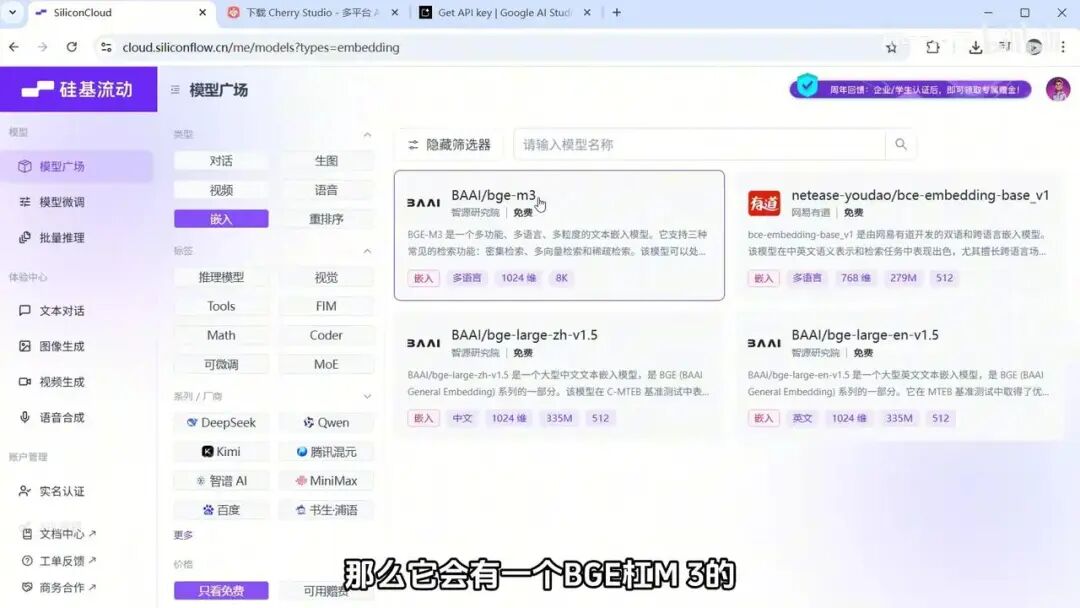Viewport: 1080px width, 608px height.
Task: Toggle 视觉 tag filter
Action: (x=326, y=277)
